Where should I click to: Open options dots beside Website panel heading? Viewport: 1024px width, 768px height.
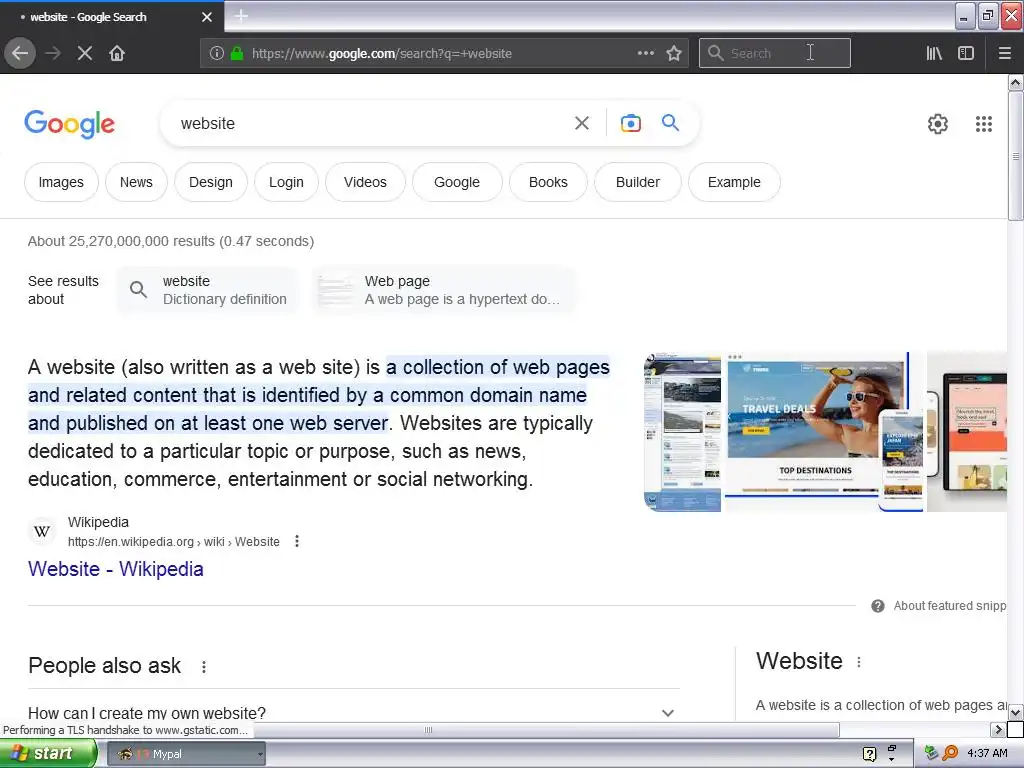pyautogui.click(x=859, y=662)
